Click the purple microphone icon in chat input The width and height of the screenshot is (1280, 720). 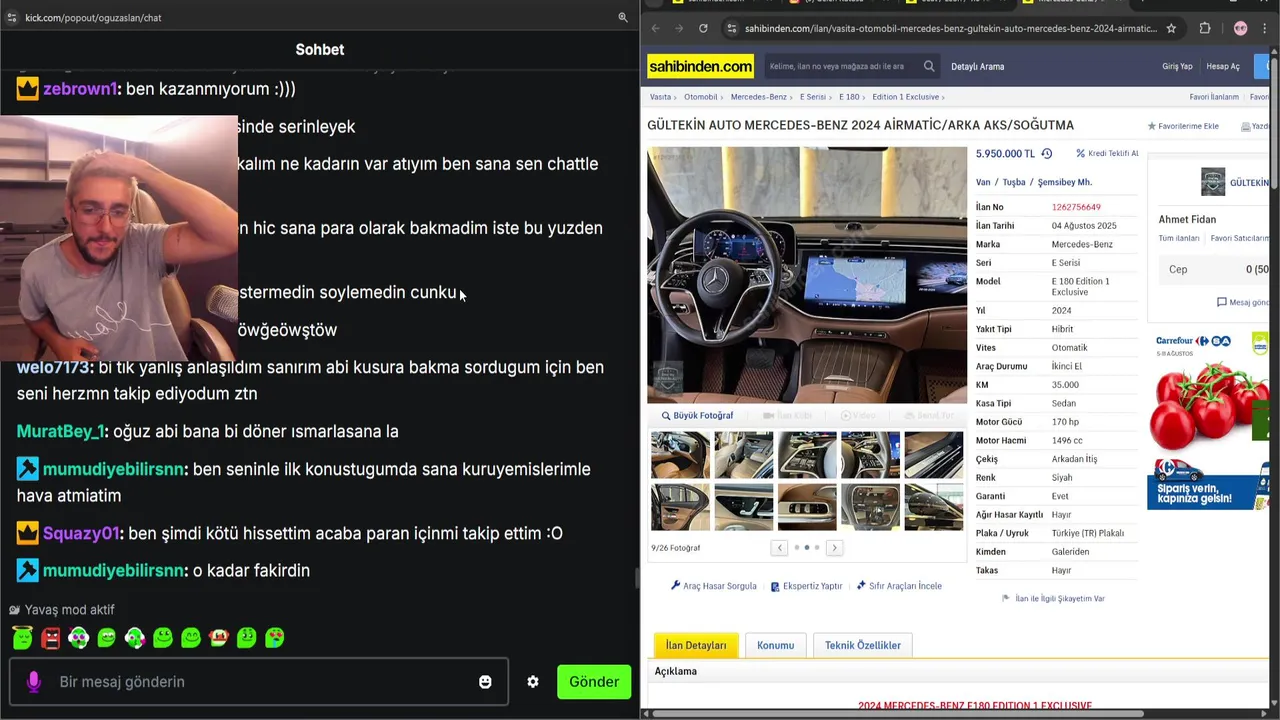[33, 682]
